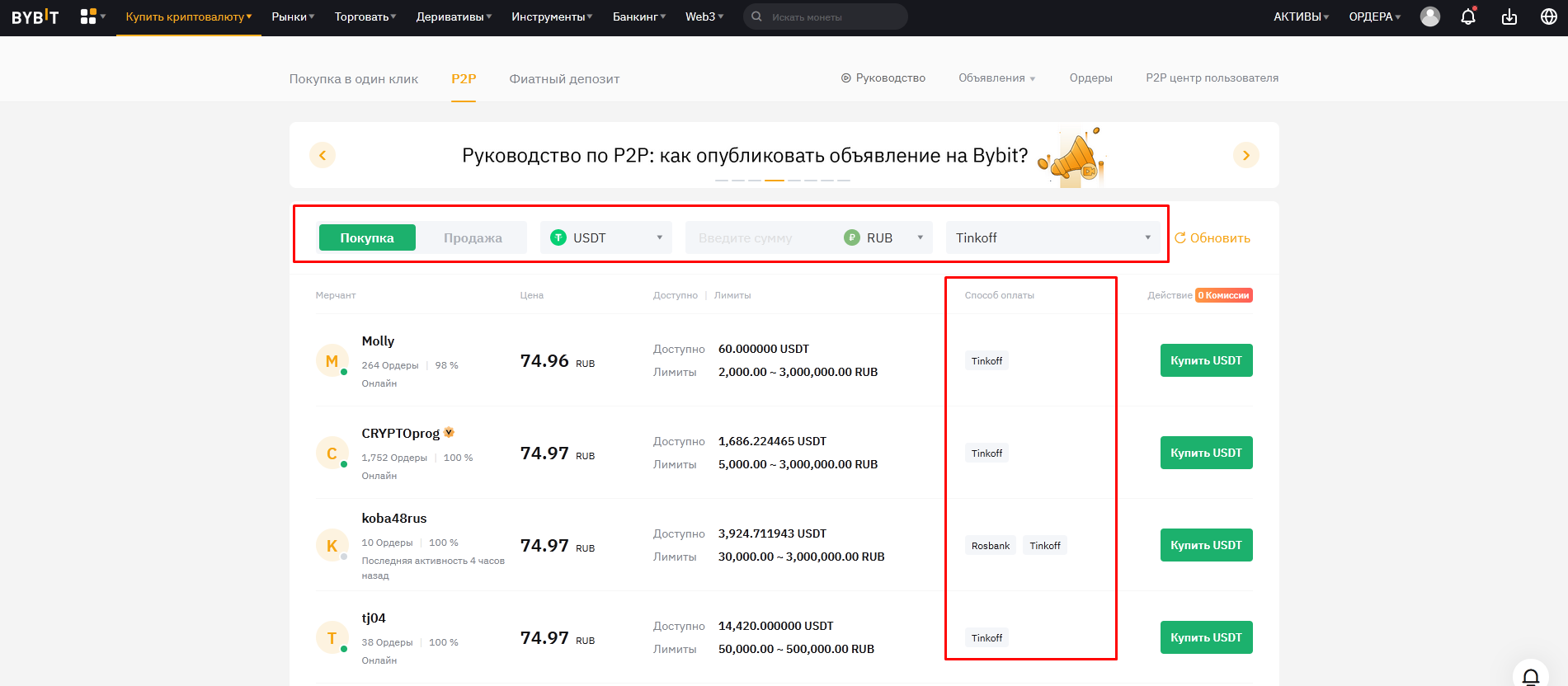Open the Торговать menu
Image resolution: width=1568 pixels, height=686 pixels.
tap(365, 16)
